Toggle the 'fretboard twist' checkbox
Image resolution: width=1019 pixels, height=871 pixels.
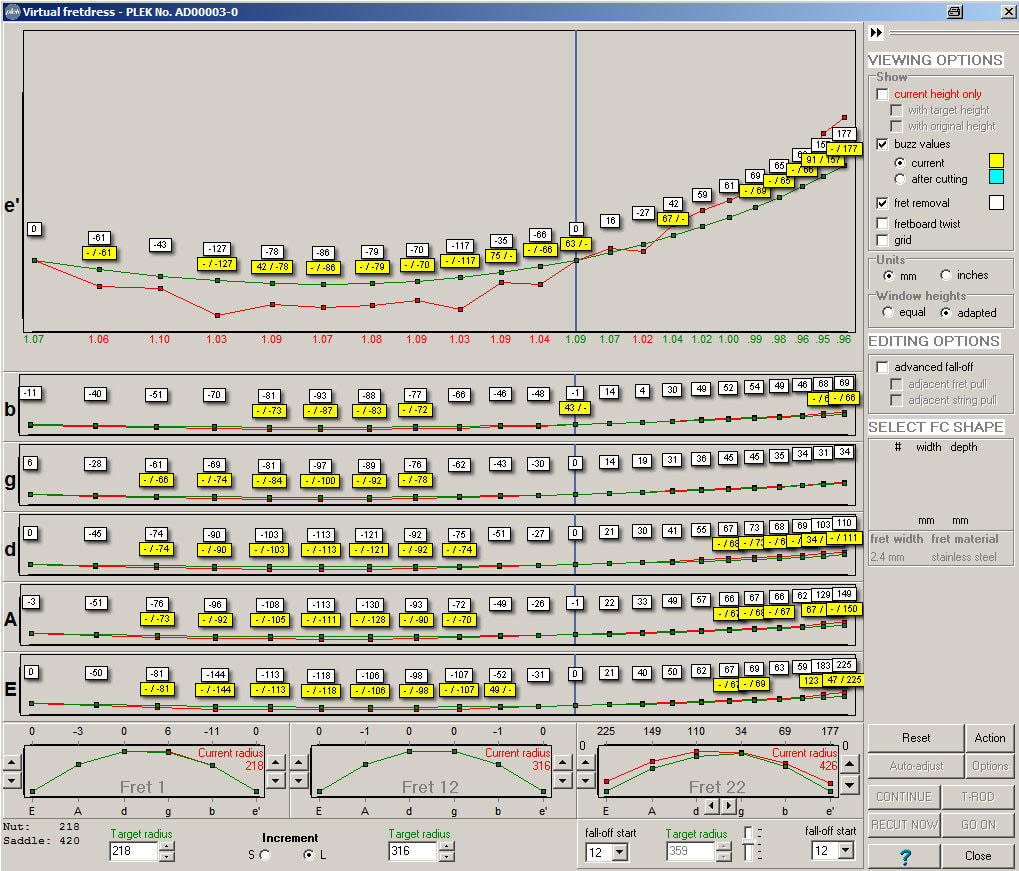click(882, 223)
